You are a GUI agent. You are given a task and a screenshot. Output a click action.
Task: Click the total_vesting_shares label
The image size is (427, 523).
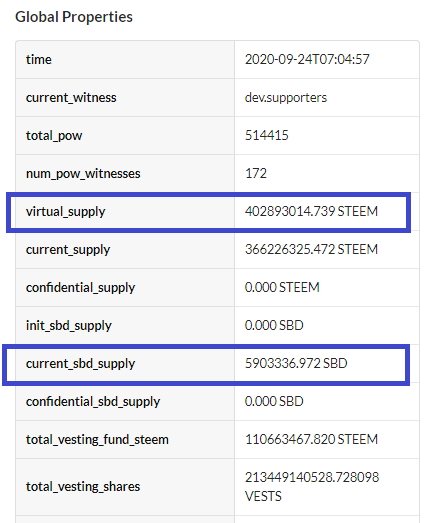coord(83,487)
